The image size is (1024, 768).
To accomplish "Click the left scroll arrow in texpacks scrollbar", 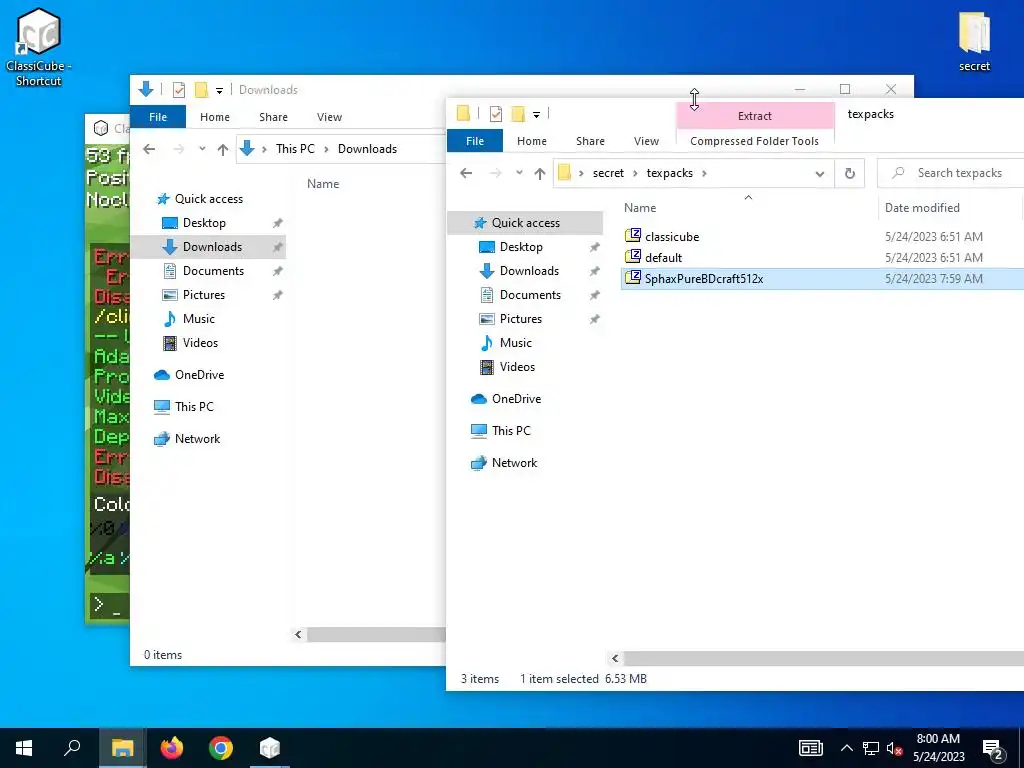I will pyautogui.click(x=615, y=658).
